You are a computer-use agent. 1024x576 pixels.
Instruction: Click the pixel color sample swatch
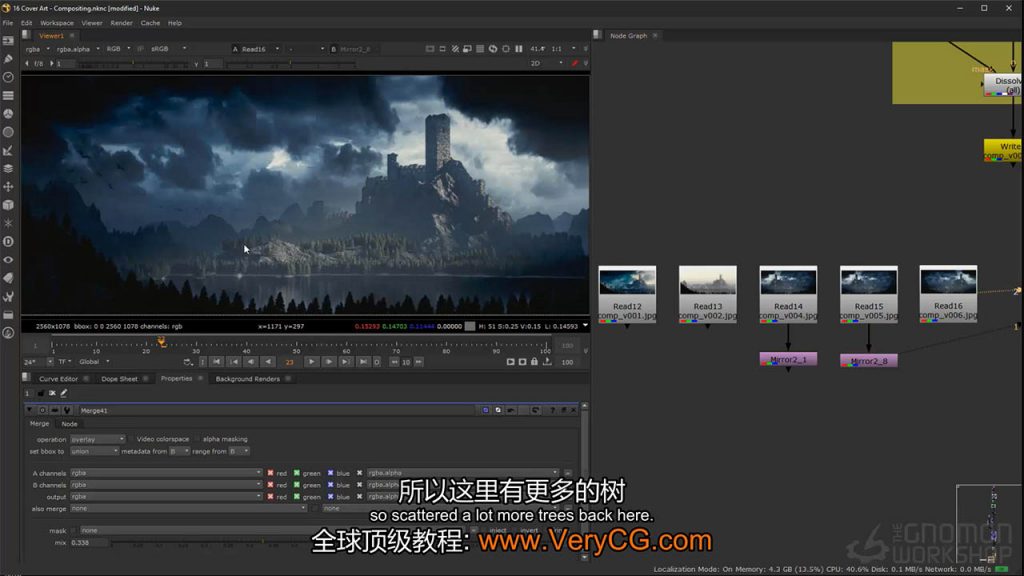(x=470, y=326)
